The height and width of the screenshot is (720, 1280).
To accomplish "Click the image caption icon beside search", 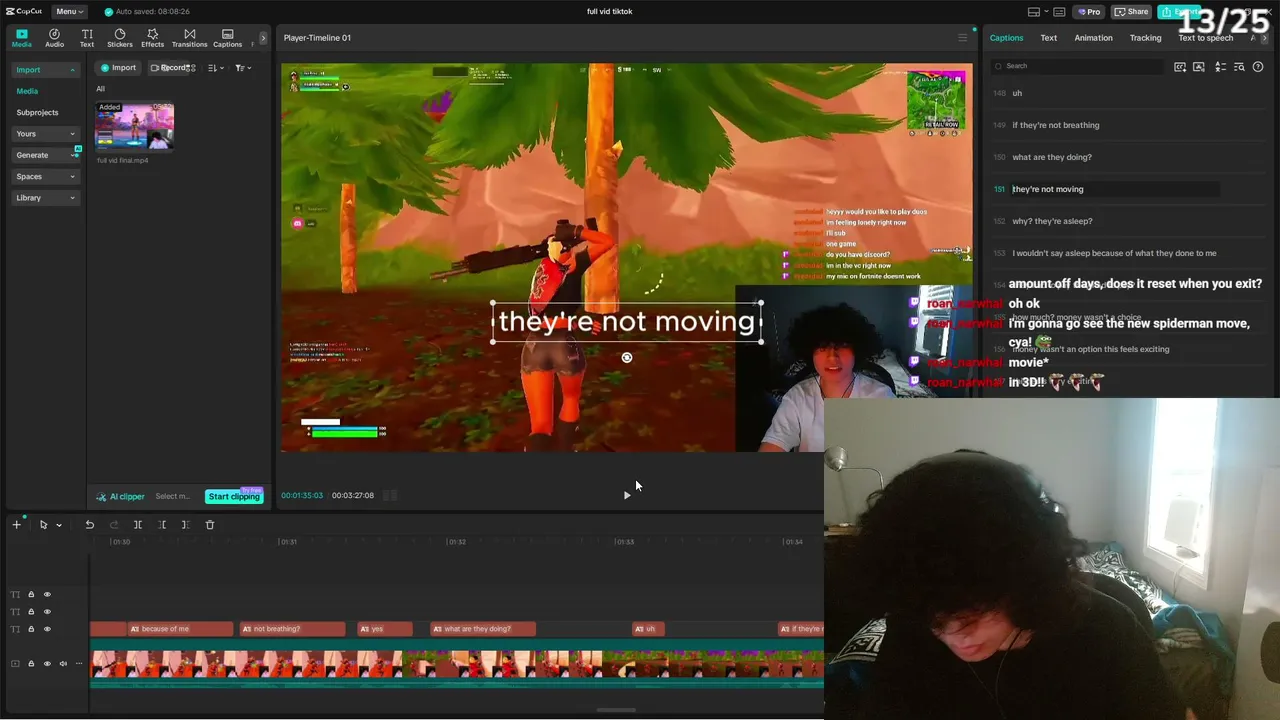I will (x=1199, y=67).
